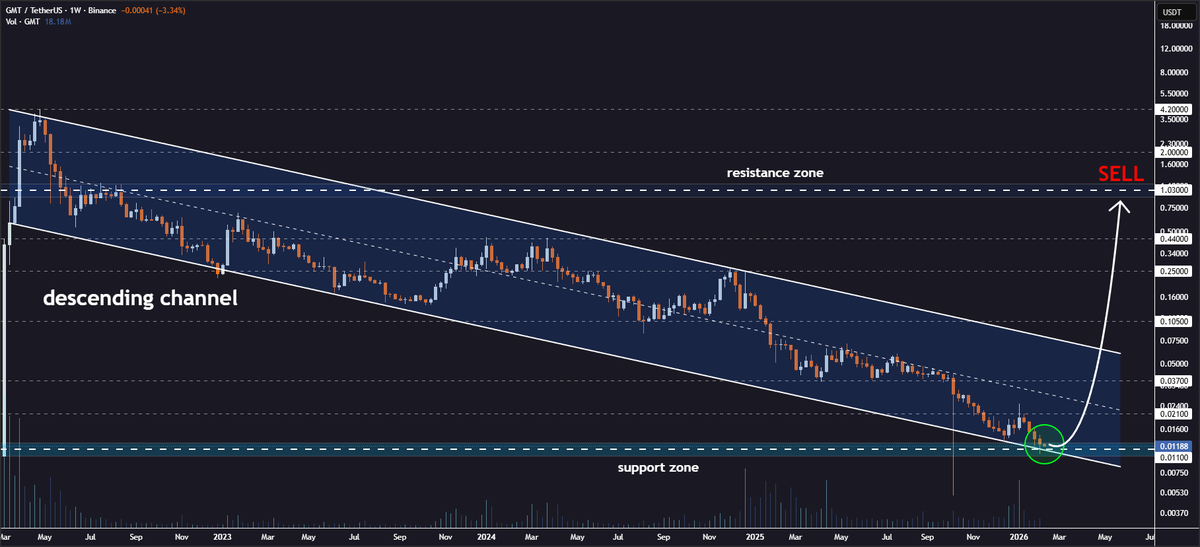Select the 'descending channel' text label
This screenshot has width=1200, height=547.
click(x=139, y=298)
